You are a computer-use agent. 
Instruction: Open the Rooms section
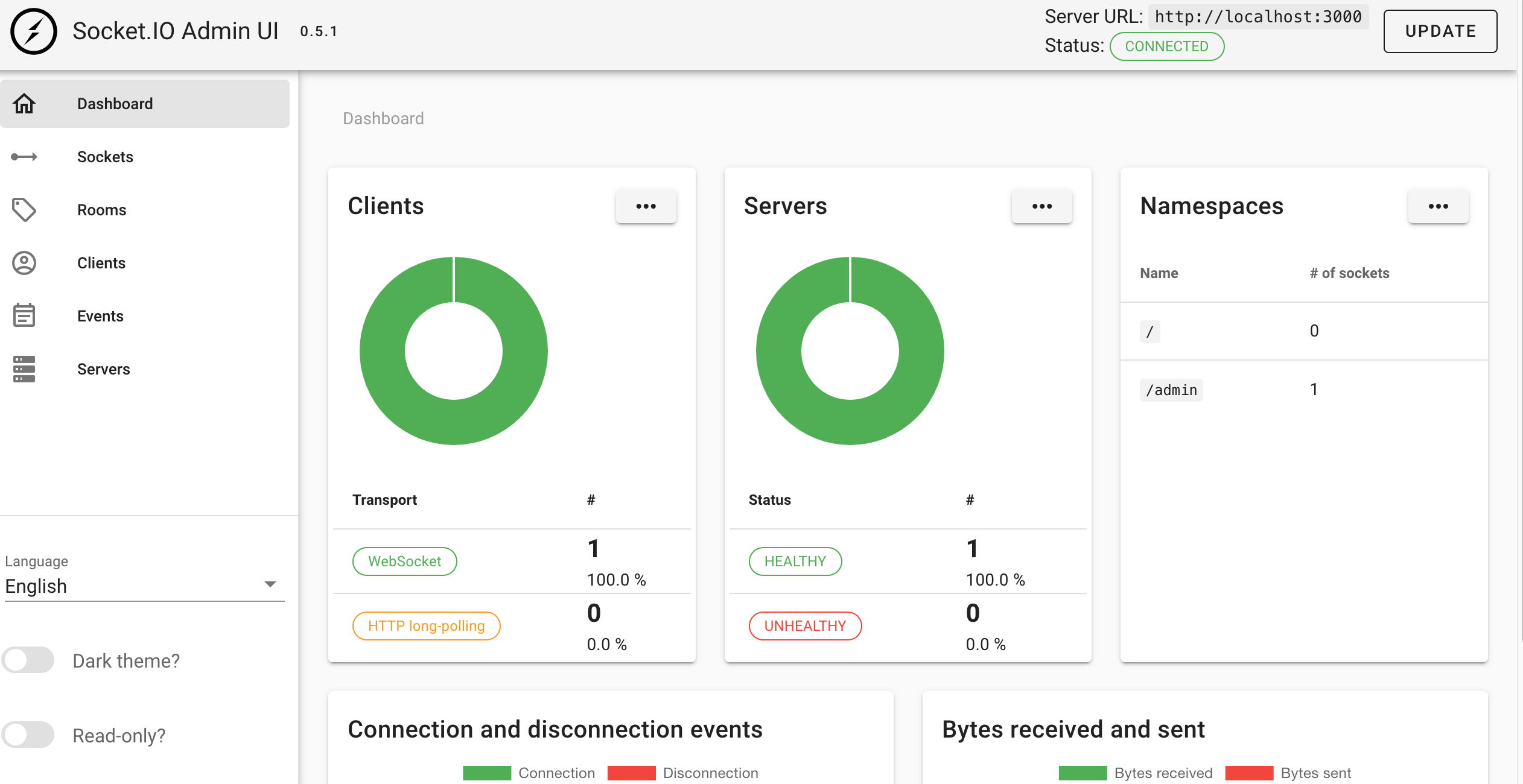click(x=145, y=210)
